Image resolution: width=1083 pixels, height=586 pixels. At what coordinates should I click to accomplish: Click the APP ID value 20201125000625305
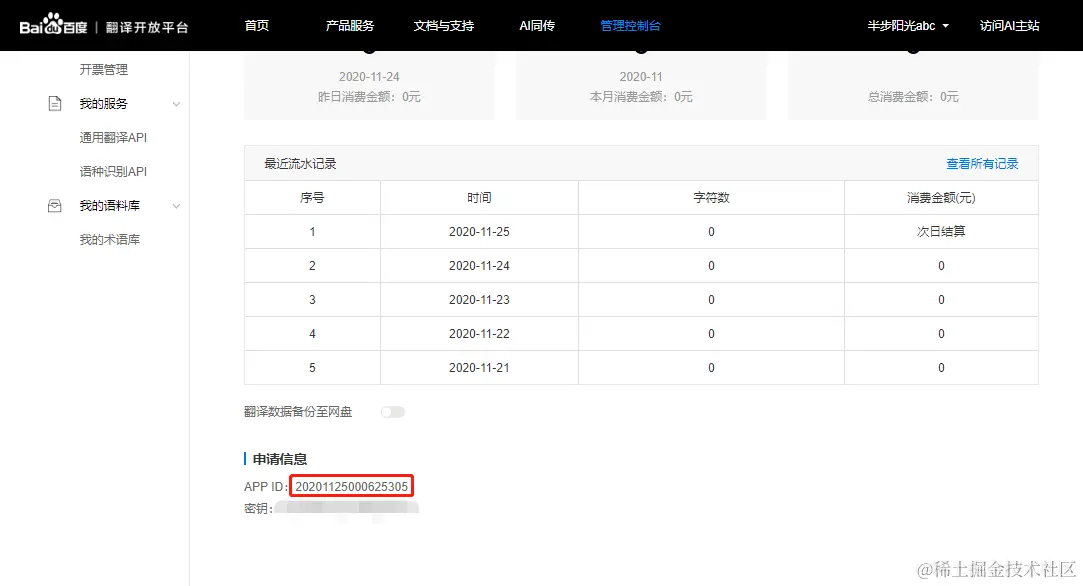click(352, 486)
